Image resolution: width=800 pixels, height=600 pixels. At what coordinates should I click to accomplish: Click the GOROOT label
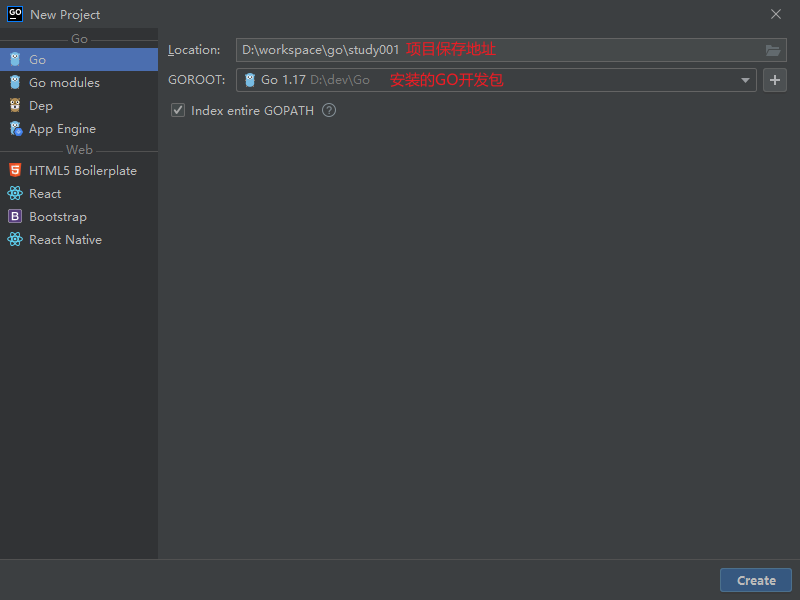[196, 80]
